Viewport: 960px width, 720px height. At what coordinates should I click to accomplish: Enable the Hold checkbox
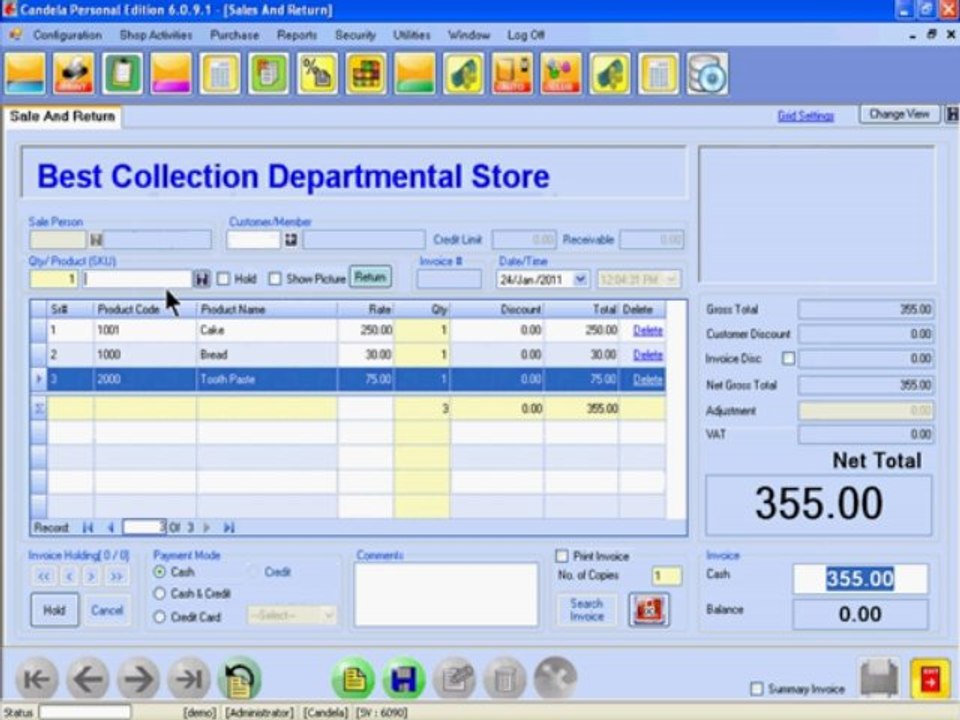(223, 279)
